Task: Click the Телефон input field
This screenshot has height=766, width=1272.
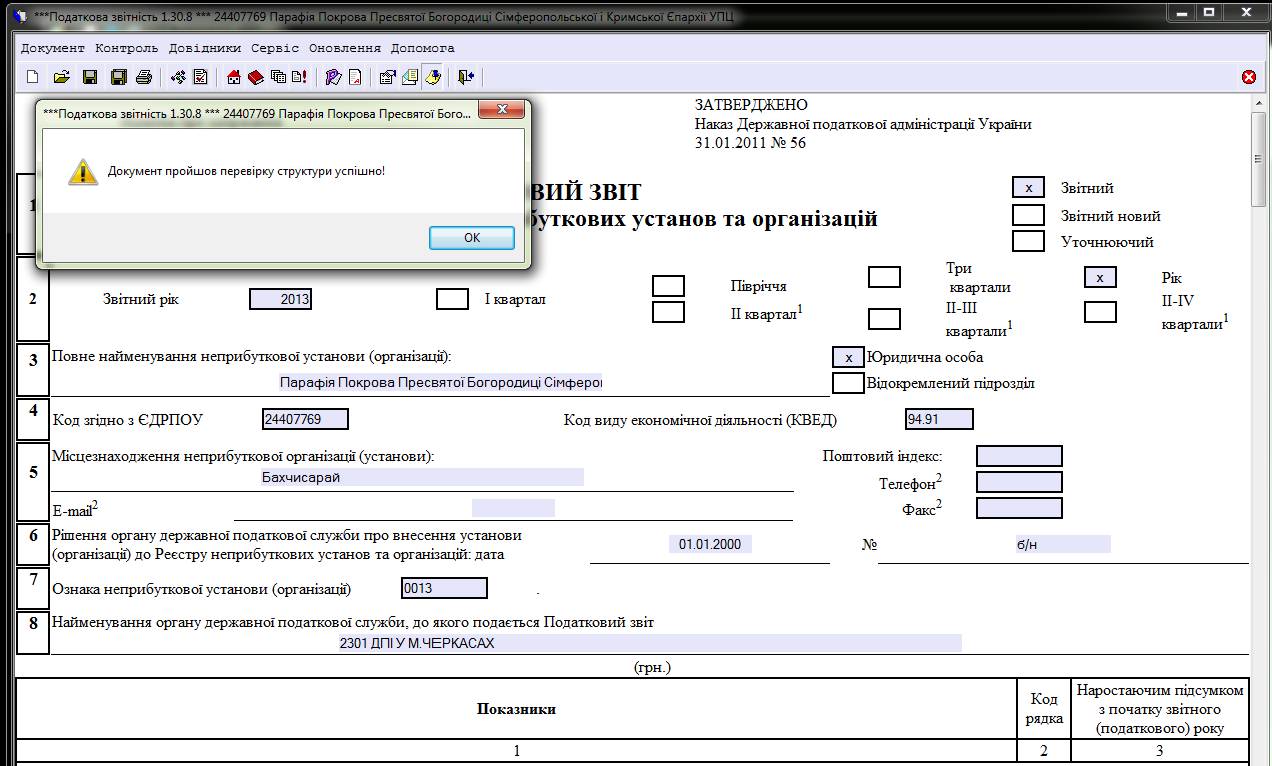Action: pyautogui.click(x=1019, y=482)
